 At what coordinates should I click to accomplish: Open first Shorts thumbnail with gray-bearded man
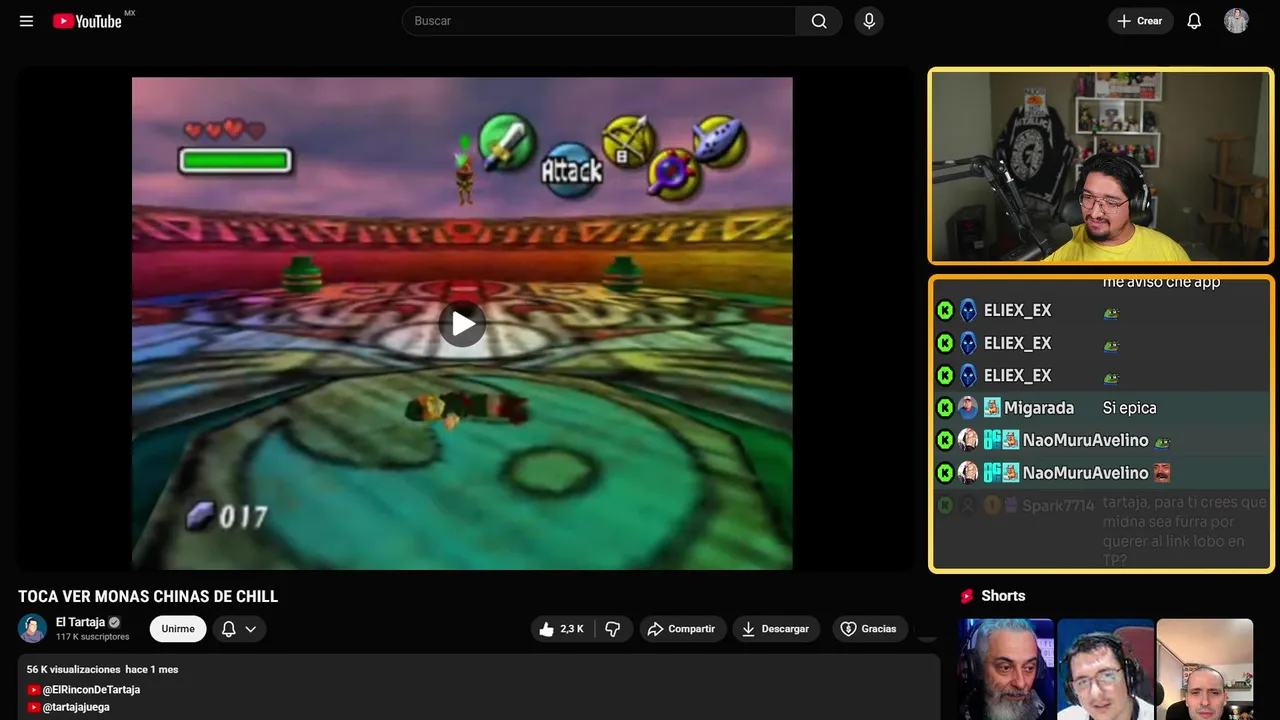1006,669
